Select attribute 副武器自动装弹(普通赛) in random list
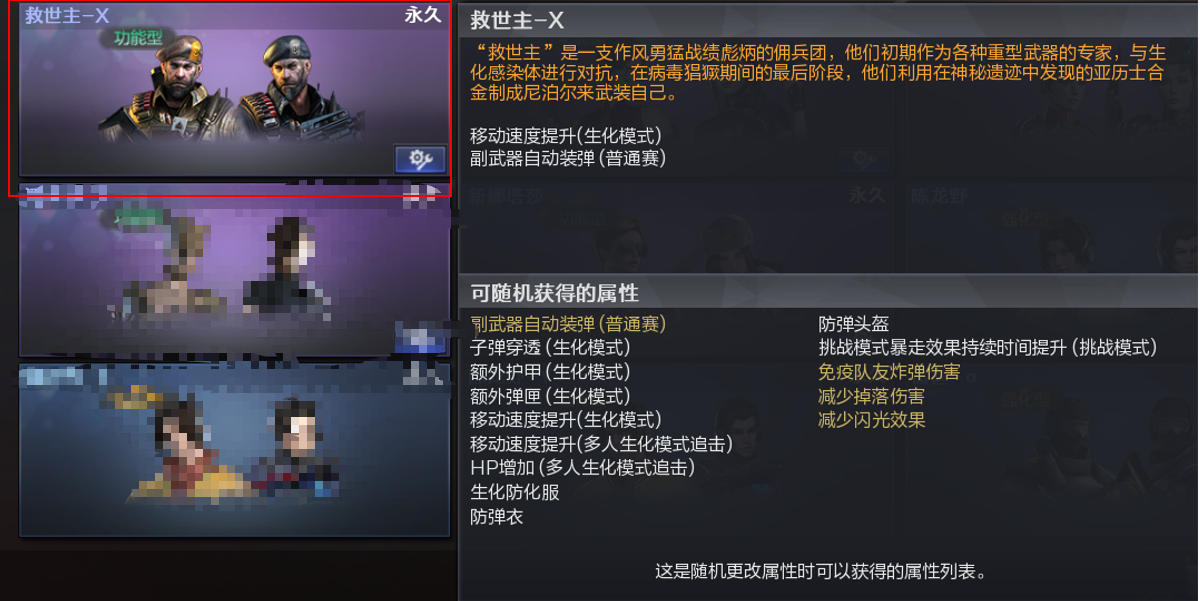The height and width of the screenshot is (601, 1200). [568, 324]
